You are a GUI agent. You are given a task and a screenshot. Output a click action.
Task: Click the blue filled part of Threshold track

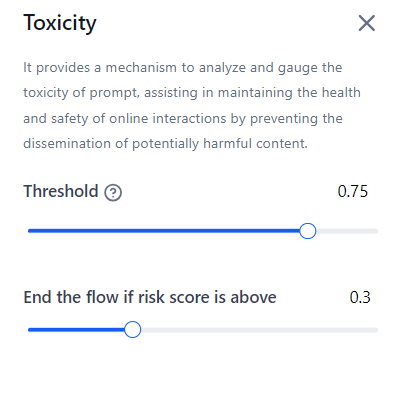click(x=163, y=231)
